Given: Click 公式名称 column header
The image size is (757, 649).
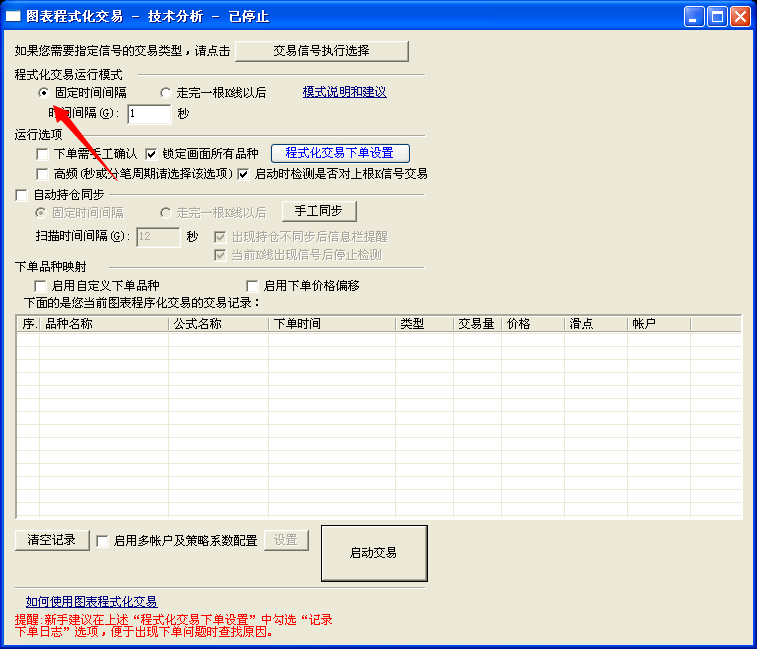Looking at the screenshot, I should 218,324.
